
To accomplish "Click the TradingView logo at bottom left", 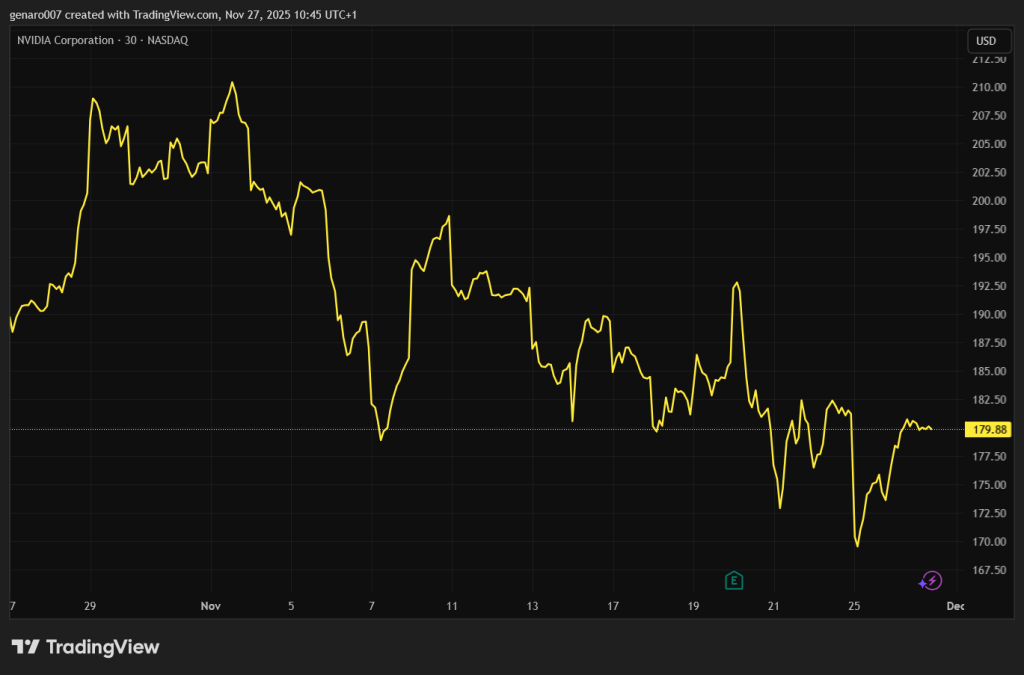I will [85, 647].
